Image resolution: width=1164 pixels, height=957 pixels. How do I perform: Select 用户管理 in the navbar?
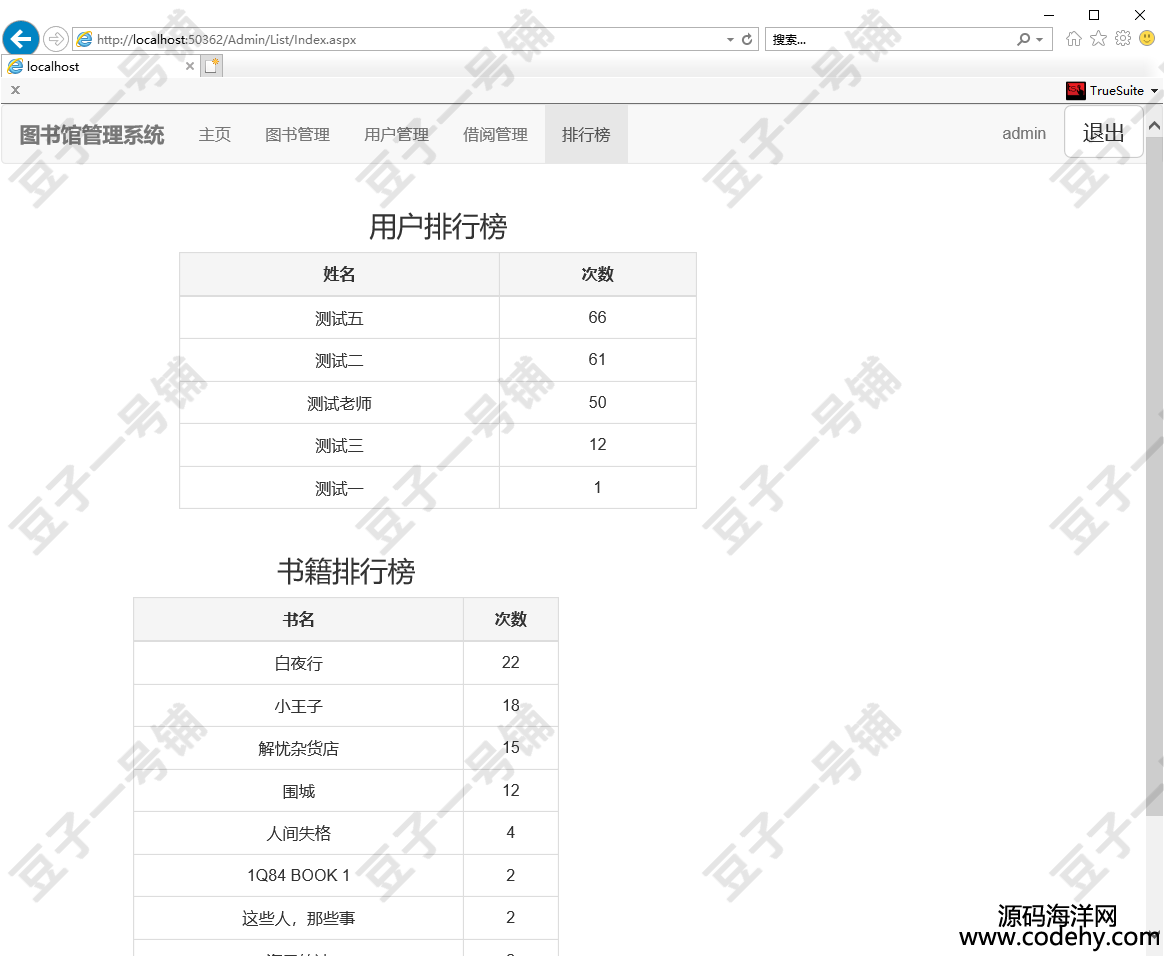[396, 134]
